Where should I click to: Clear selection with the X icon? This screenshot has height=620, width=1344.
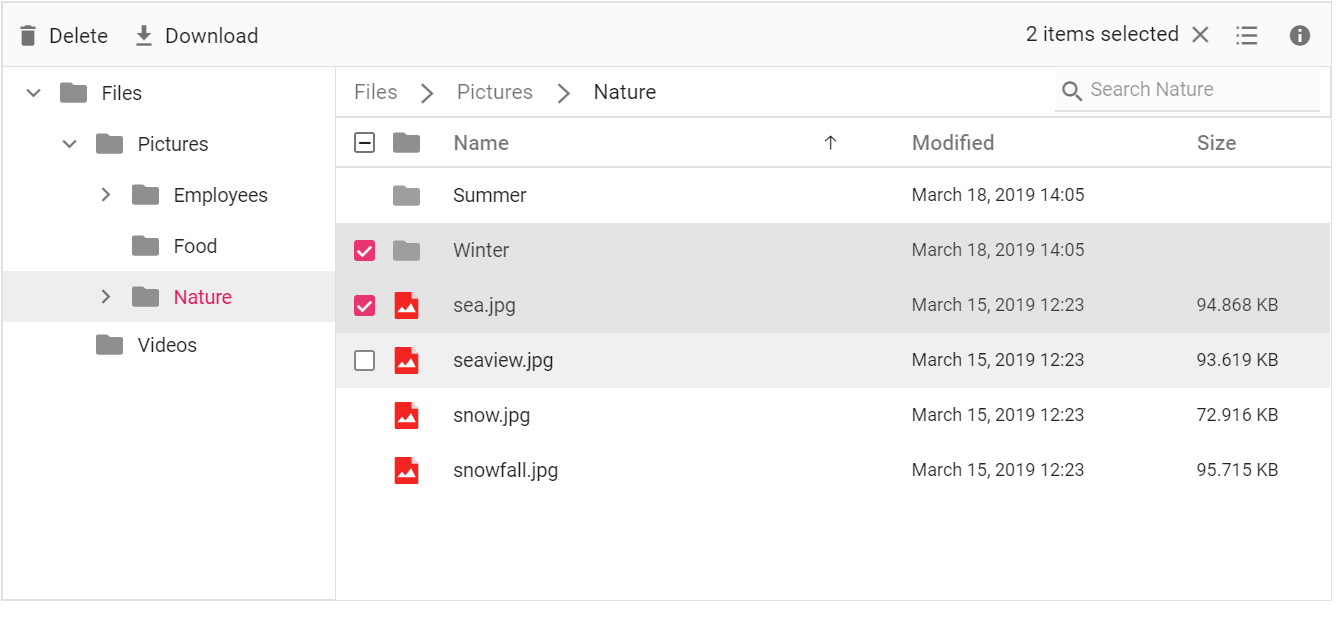[x=1200, y=35]
